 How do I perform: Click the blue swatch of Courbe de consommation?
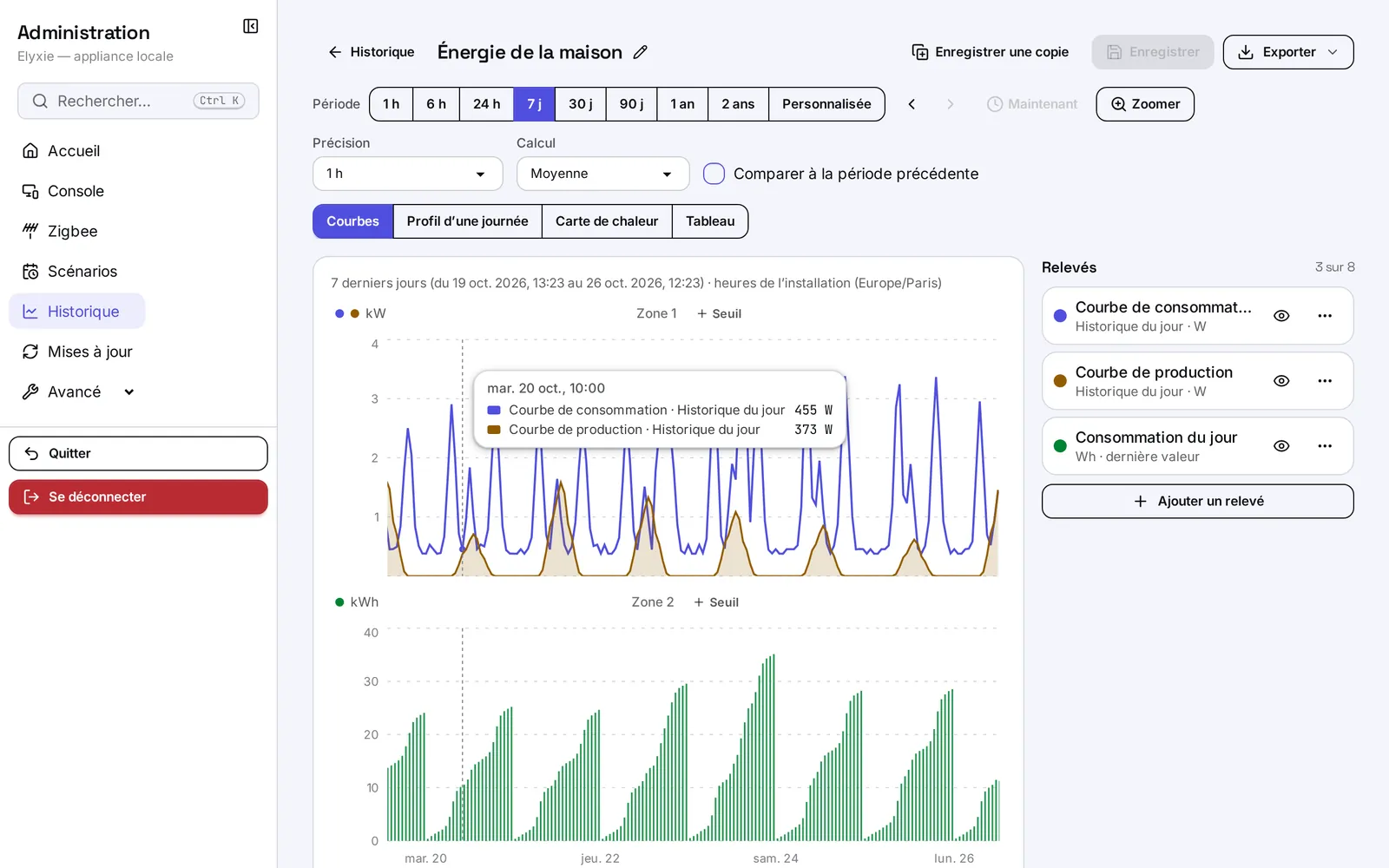click(x=1060, y=316)
